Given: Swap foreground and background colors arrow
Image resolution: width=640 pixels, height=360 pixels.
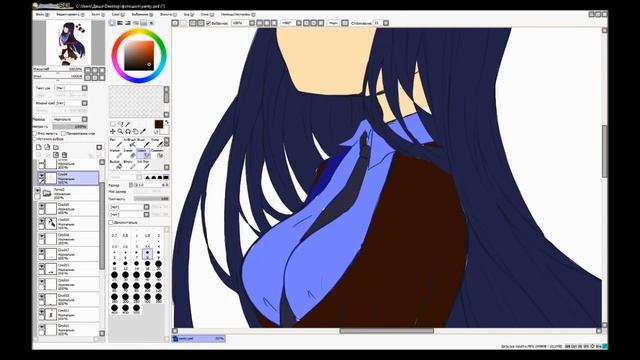Looking at the screenshot, I should click(167, 122).
